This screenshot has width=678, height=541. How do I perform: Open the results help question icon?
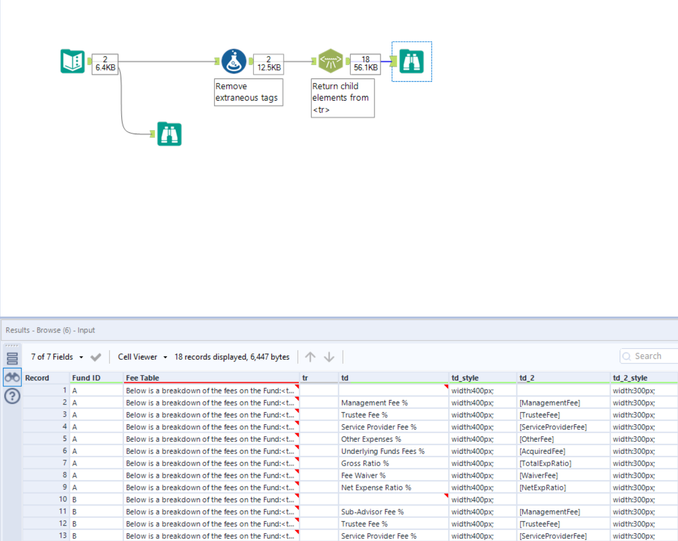point(12,396)
